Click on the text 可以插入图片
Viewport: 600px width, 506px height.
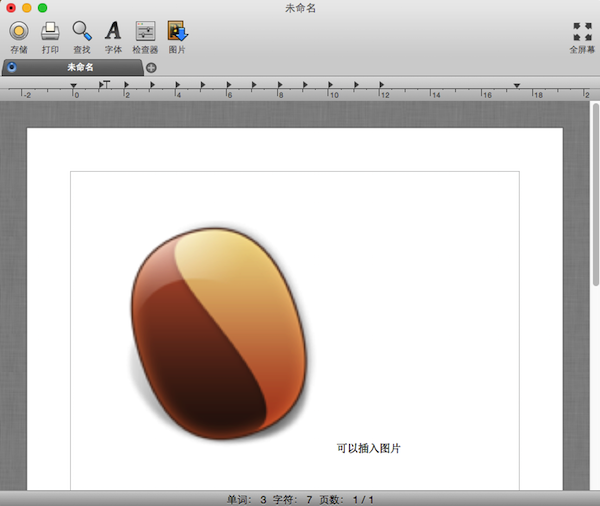point(368,448)
